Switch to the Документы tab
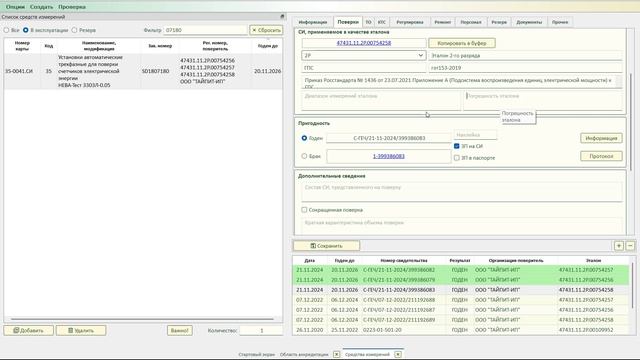 pyautogui.click(x=529, y=22)
